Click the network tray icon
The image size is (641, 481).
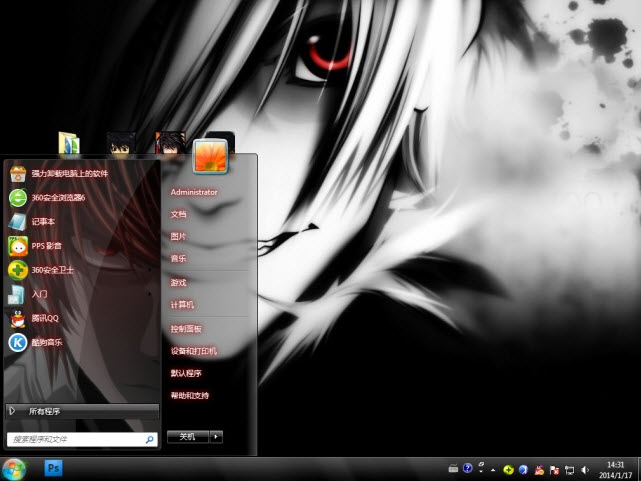(569, 470)
